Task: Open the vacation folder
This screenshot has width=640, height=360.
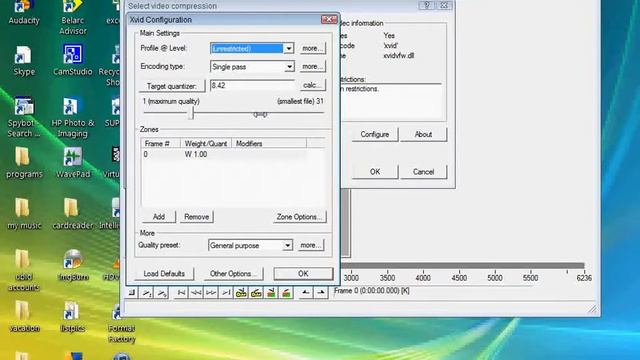Action: (x=24, y=317)
